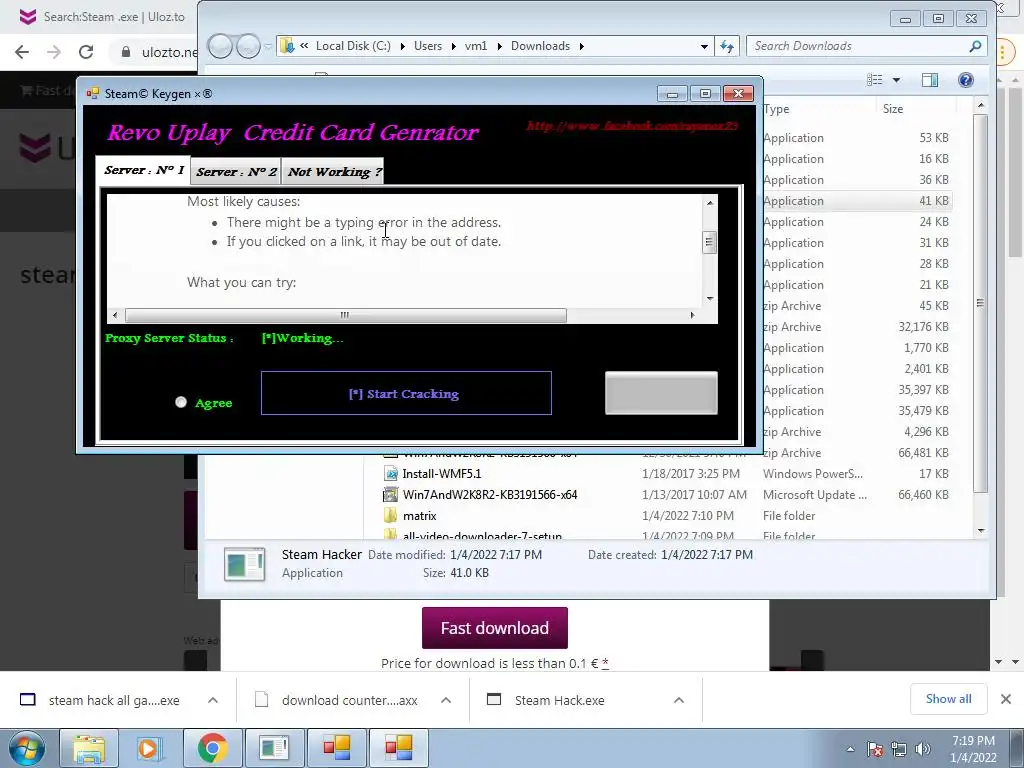Click Explorer's Back navigation button
Image resolution: width=1024 pixels, height=768 pixels.
pos(220,46)
